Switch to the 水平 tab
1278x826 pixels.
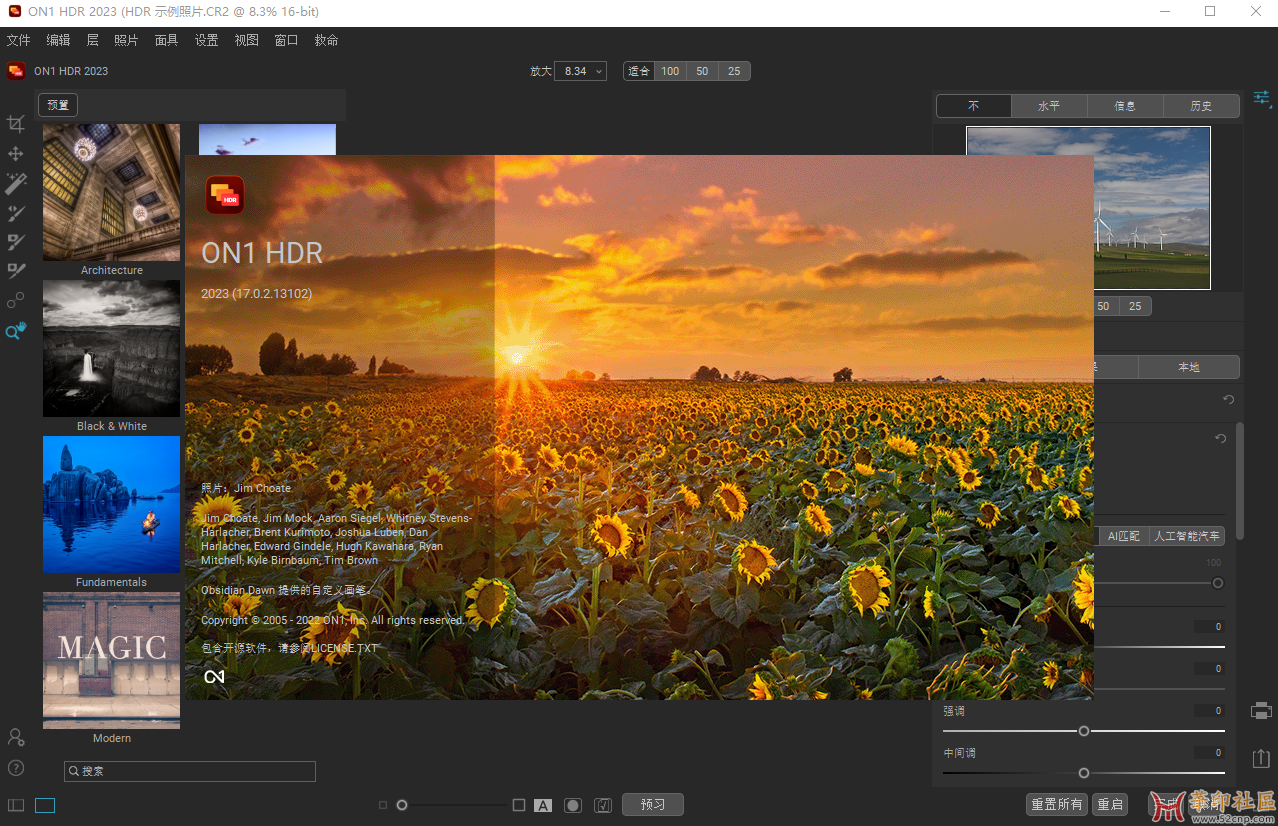(1049, 105)
